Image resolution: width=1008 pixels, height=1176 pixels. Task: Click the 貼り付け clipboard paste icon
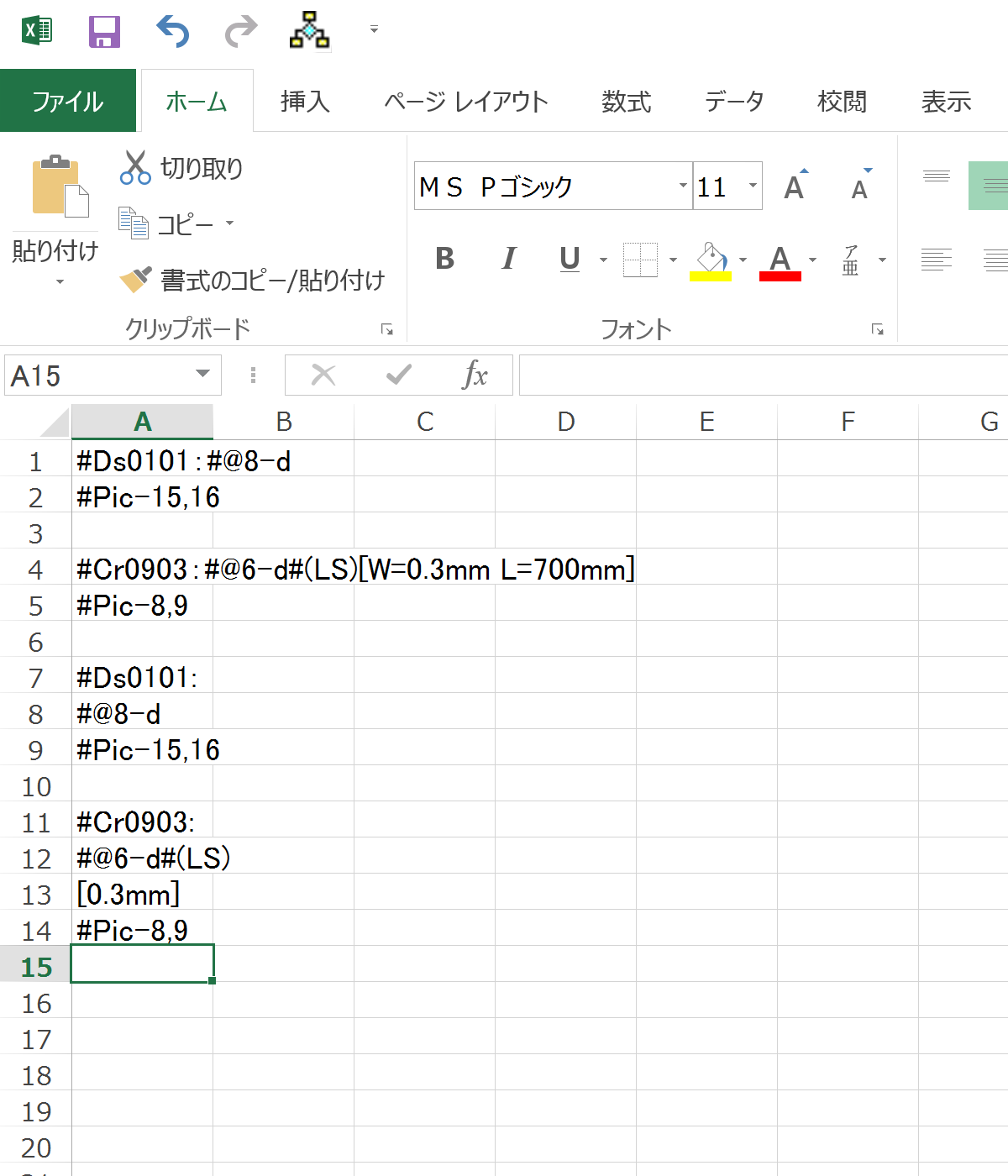click(60, 186)
